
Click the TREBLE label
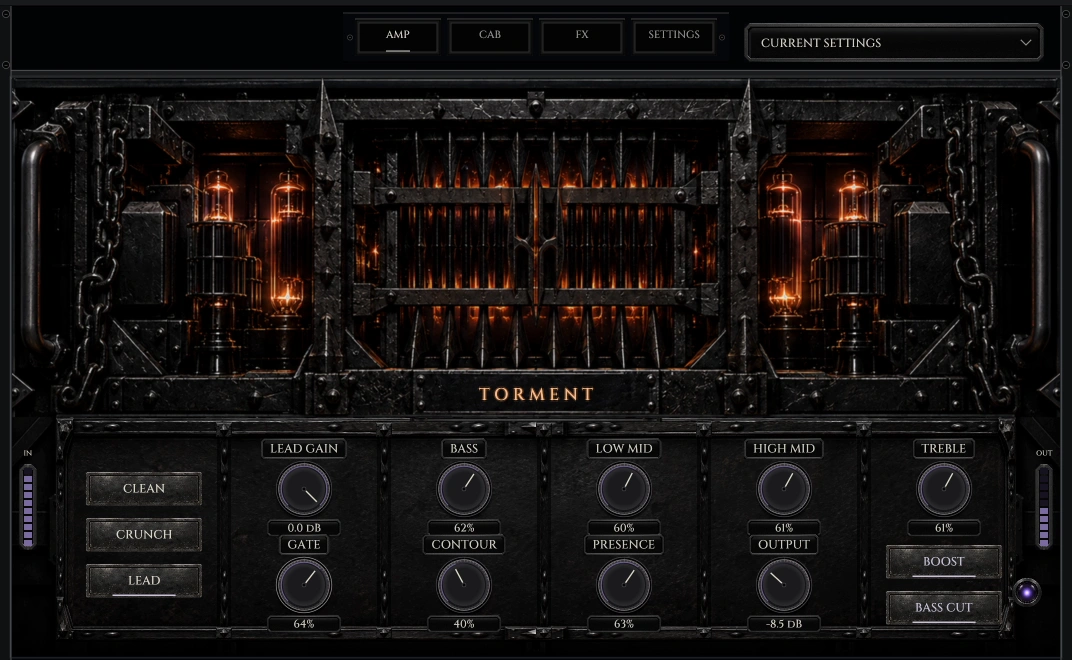point(943,449)
